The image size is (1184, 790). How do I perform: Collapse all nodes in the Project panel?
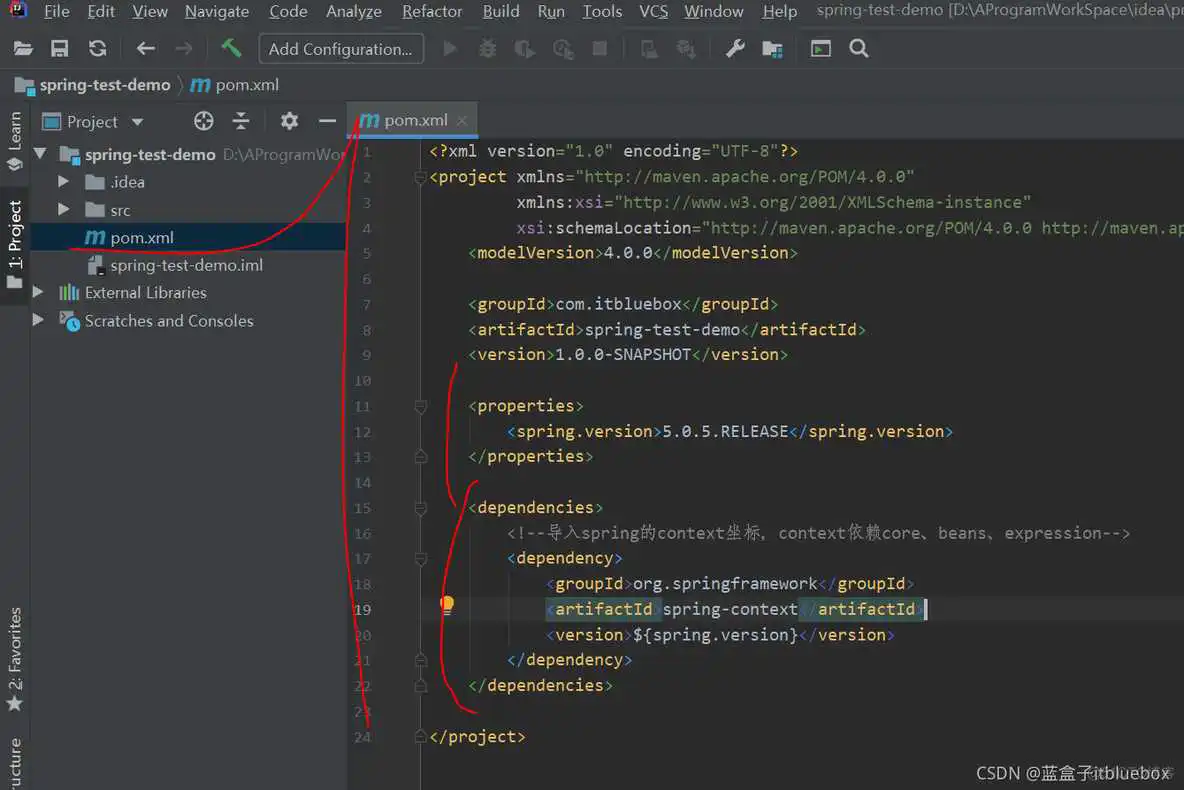[242, 120]
